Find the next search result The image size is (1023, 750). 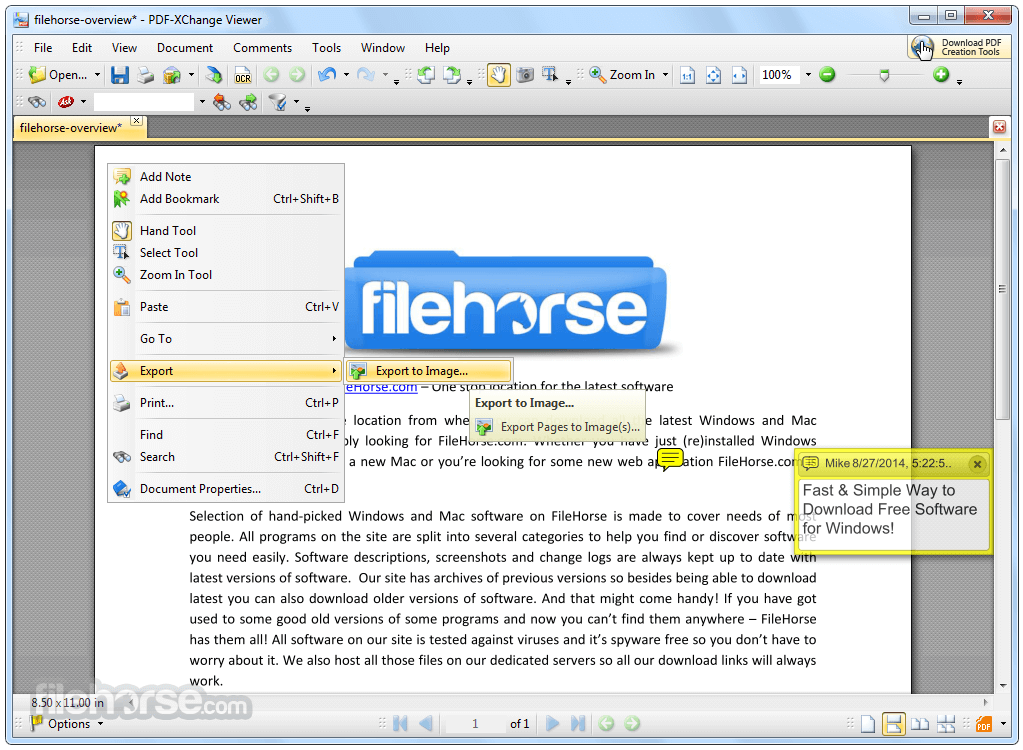coord(248,102)
